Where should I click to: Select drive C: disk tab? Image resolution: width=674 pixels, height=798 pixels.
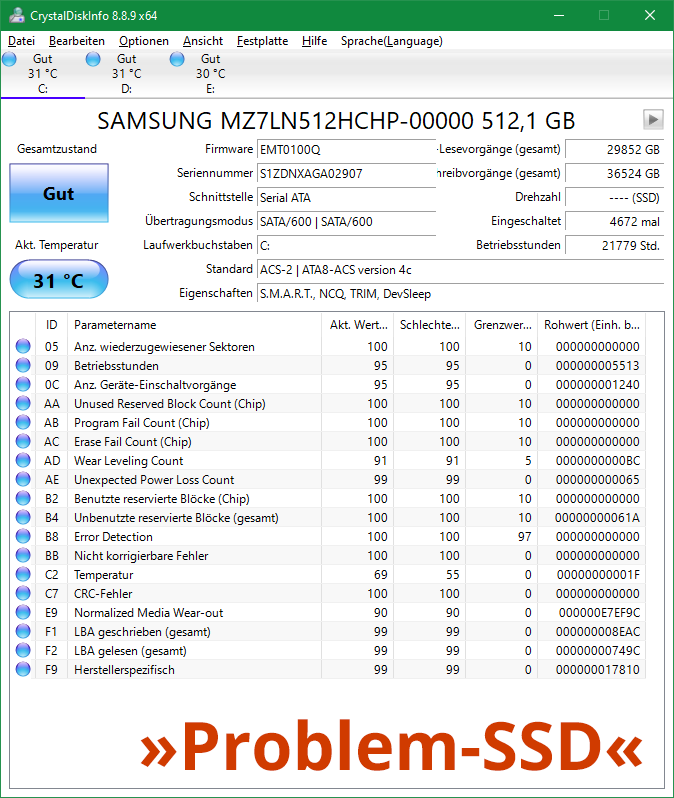43,74
